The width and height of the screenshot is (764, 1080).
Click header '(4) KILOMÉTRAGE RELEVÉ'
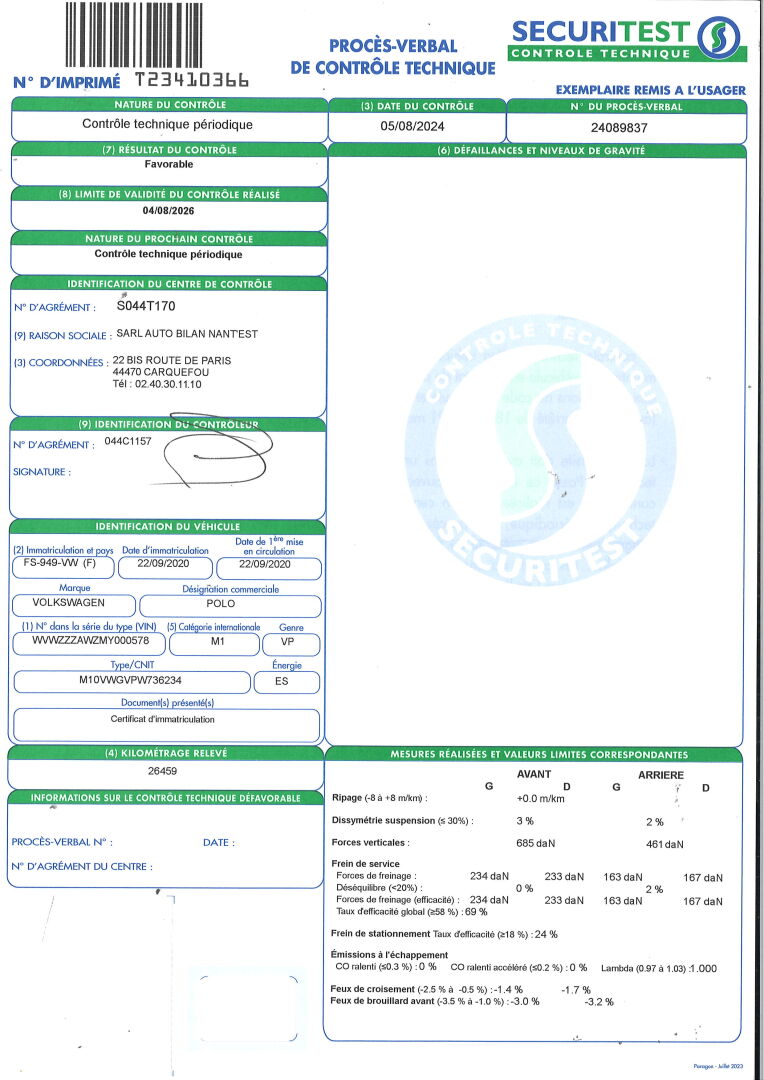click(x=165, y=754)
